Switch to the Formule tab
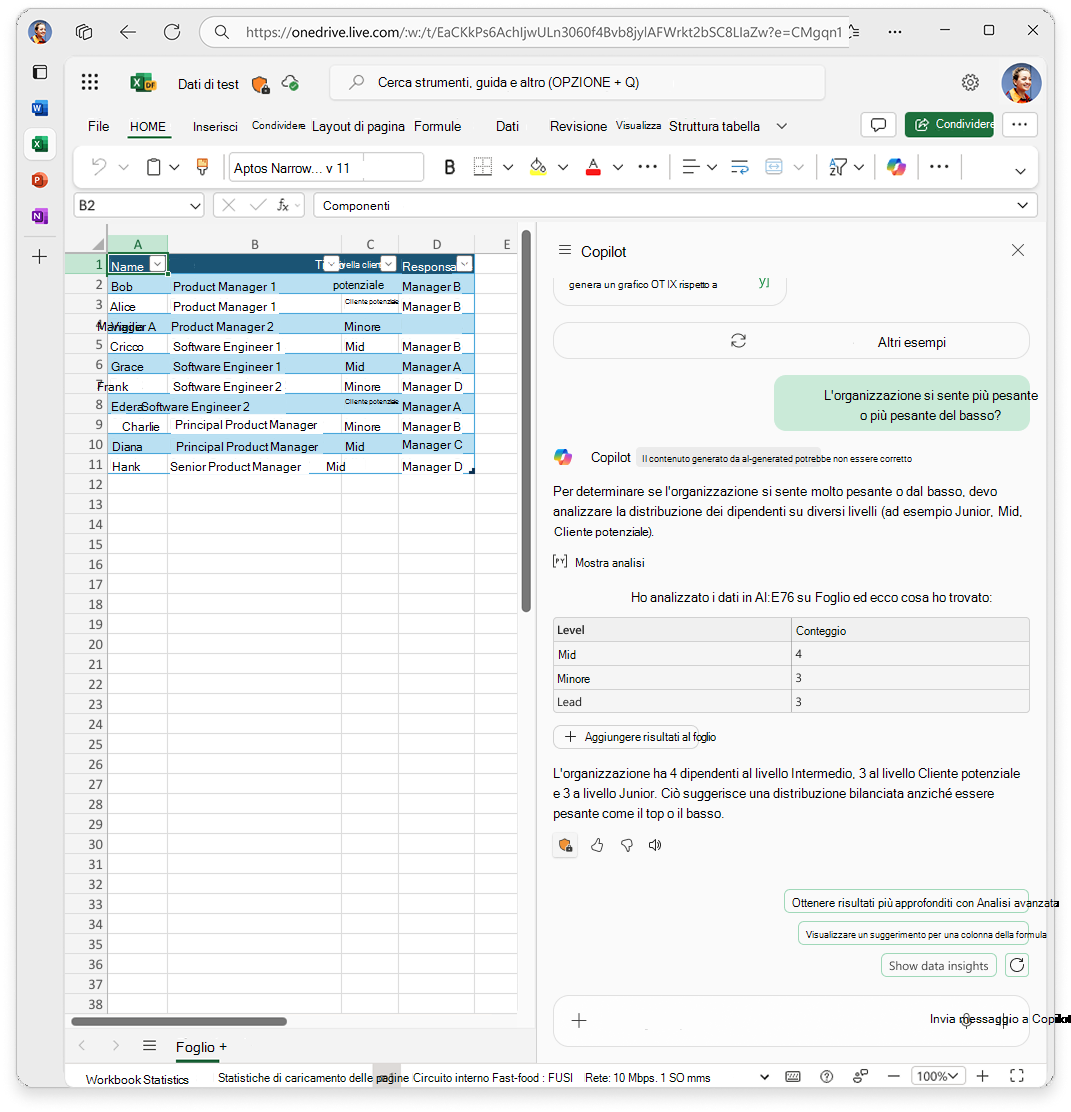The height and width of the screenshot is (1112, 1071). click(x=438, y=126)
